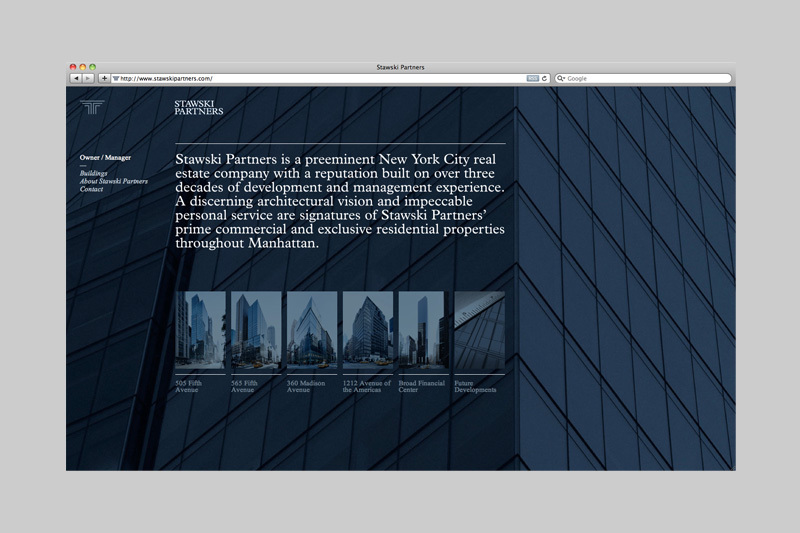Click the reload page icon
The image size is (800, 533).
pyautogui.click(x=544, y=79)
